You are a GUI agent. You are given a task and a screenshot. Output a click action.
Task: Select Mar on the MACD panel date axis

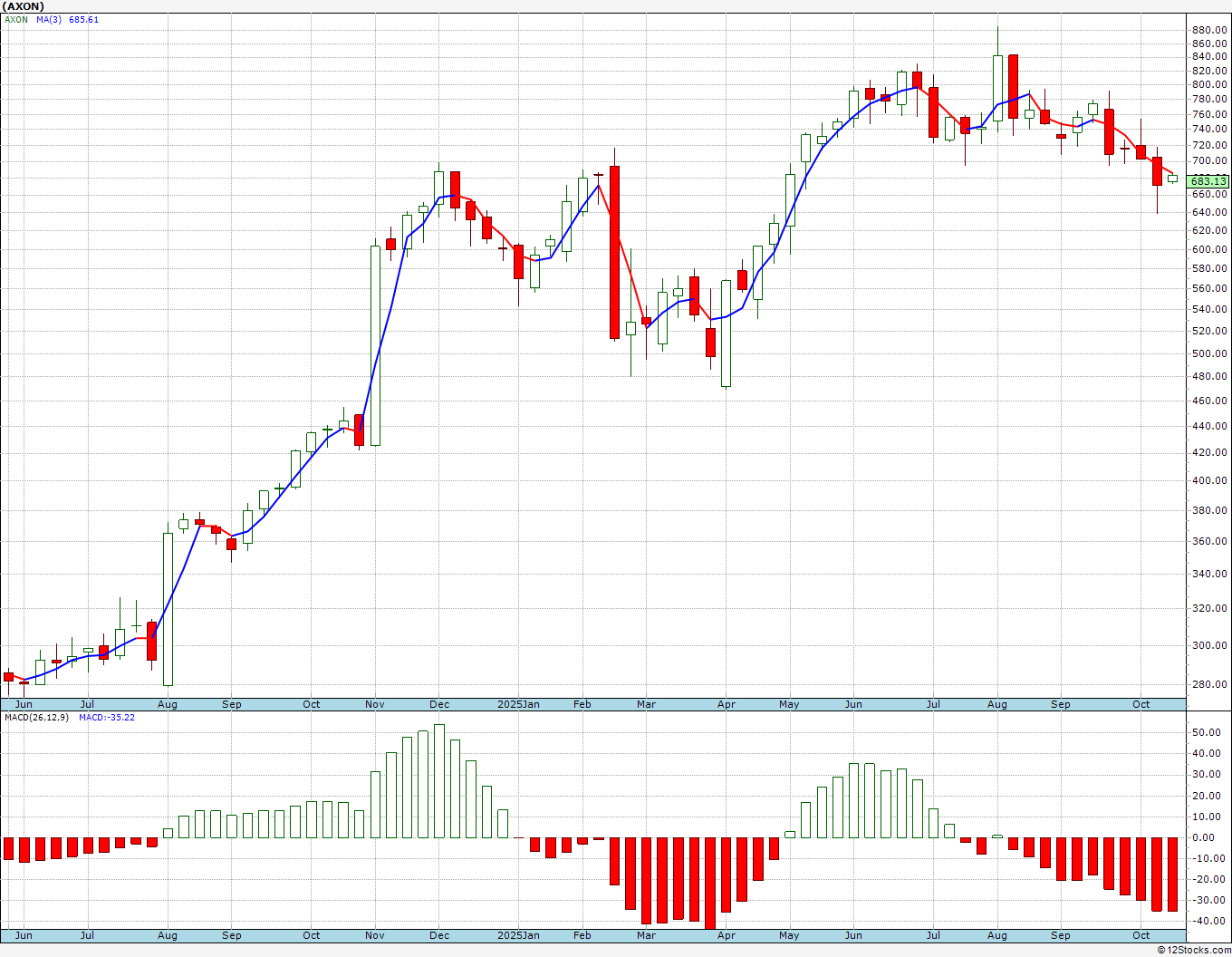tap(646, 935)
